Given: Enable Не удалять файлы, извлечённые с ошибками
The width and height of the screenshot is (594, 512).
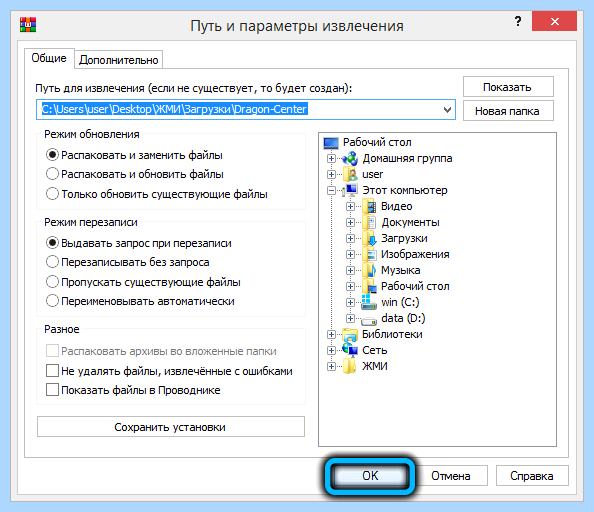Looking at the screenshot, I should point(52,370).
